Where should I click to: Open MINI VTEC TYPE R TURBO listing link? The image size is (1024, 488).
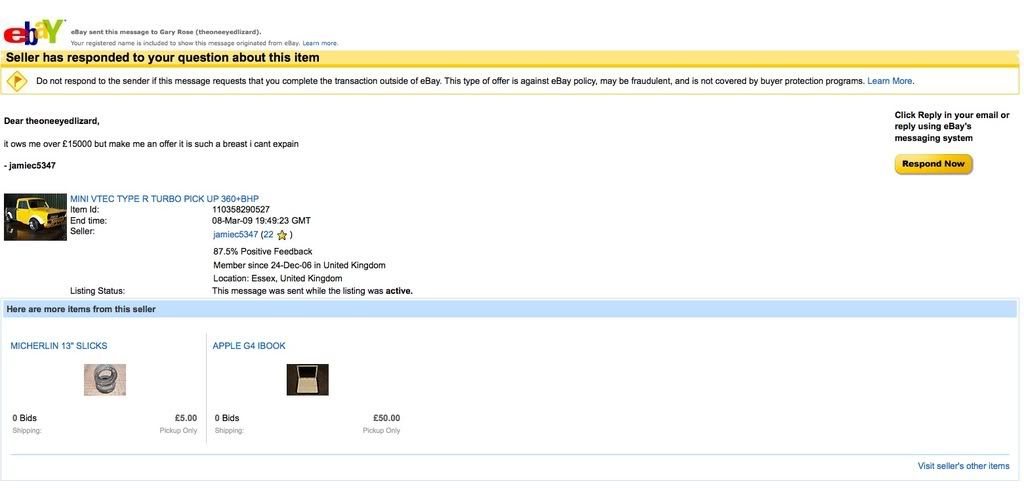coord(164,199)
